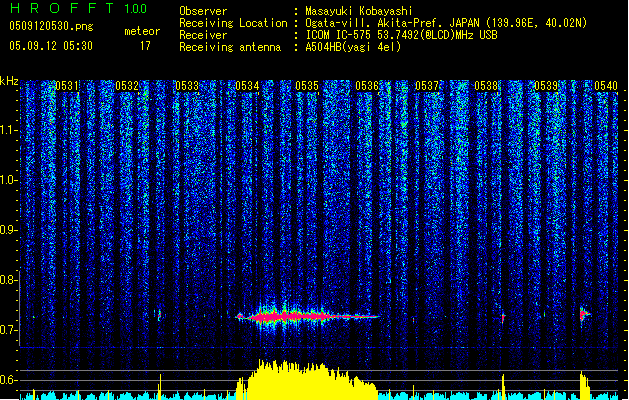Click the Observer label
Screen dimensions: 629x400
pyautogui.click(x=203, y=11)
